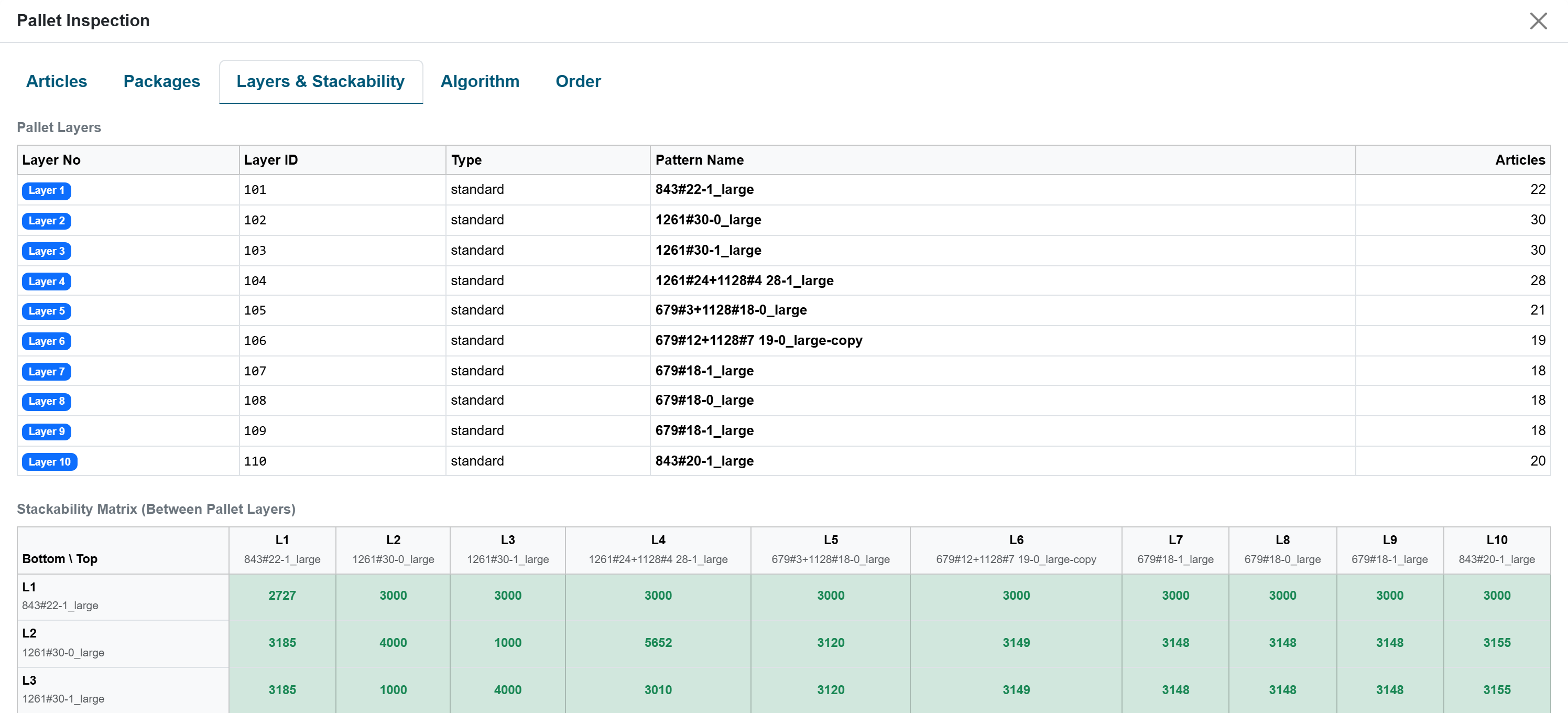The image size is (1568, 713).
Task: Click matrix cell value 2727
Action: click(x=282, y=596)
